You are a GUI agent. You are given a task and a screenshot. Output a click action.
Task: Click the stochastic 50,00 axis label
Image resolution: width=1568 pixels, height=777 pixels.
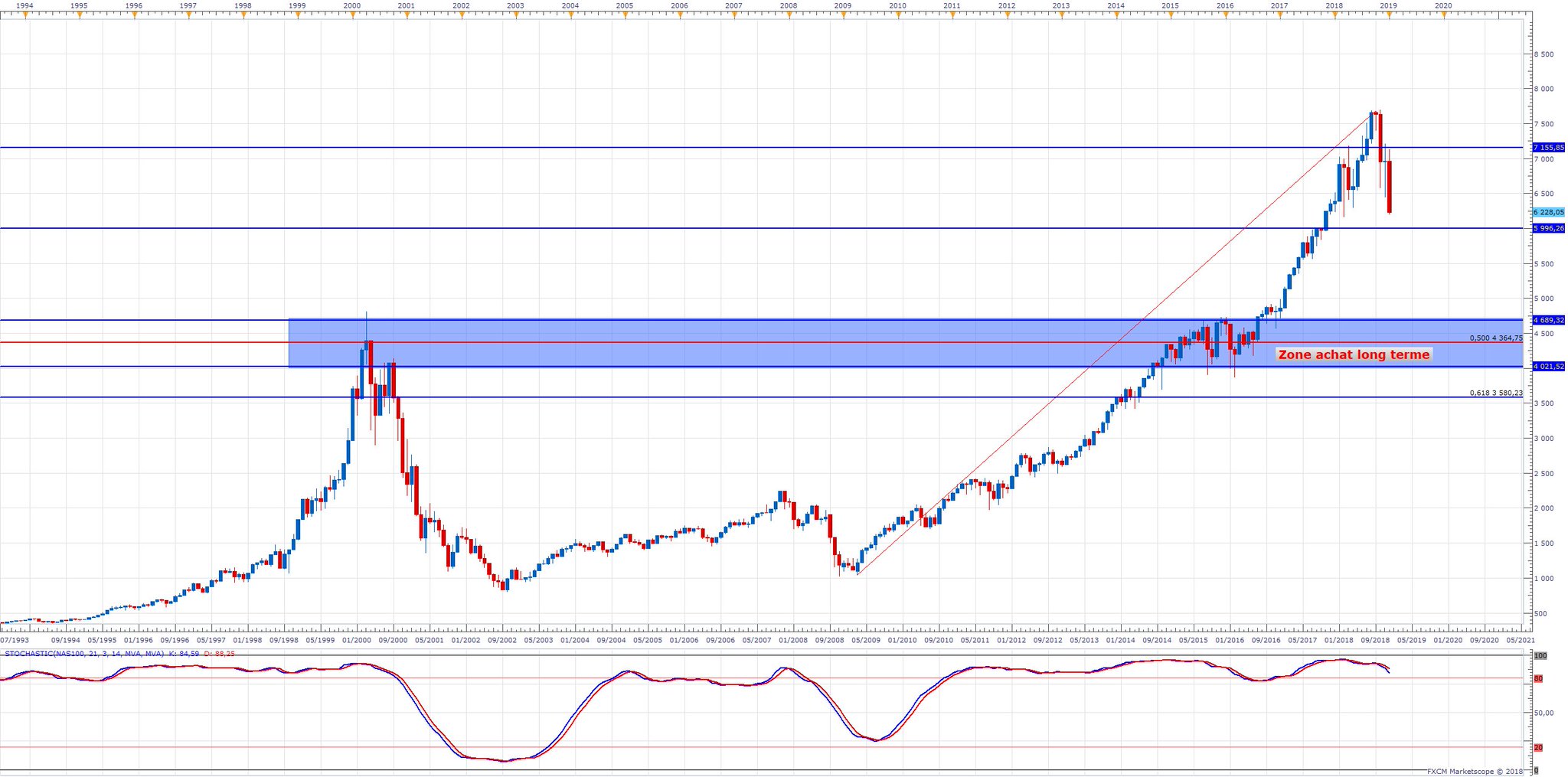[x=1543, y=713]
